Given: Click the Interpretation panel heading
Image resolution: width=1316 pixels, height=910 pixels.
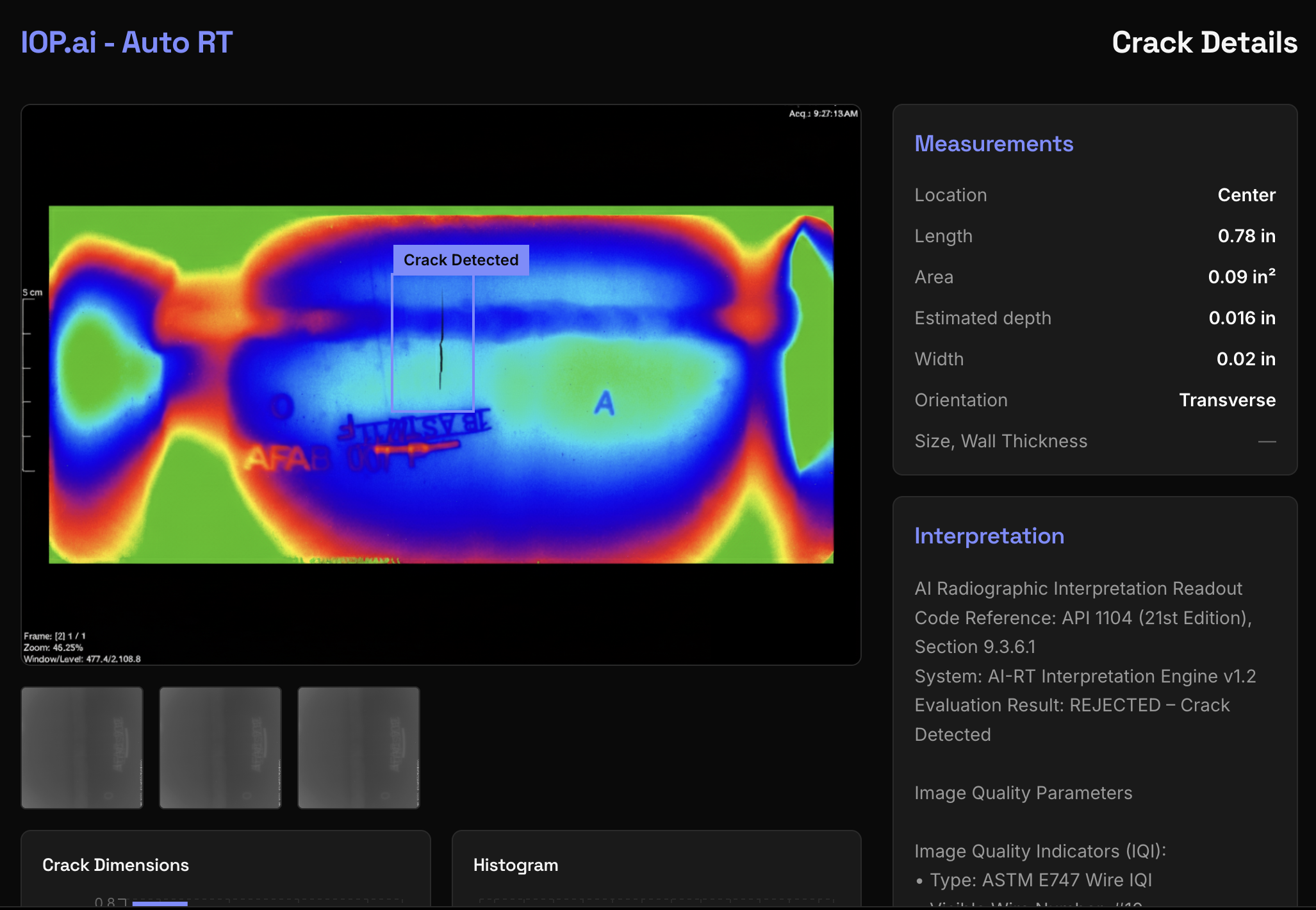Looking at the screenshot, I should coord(989,536).
